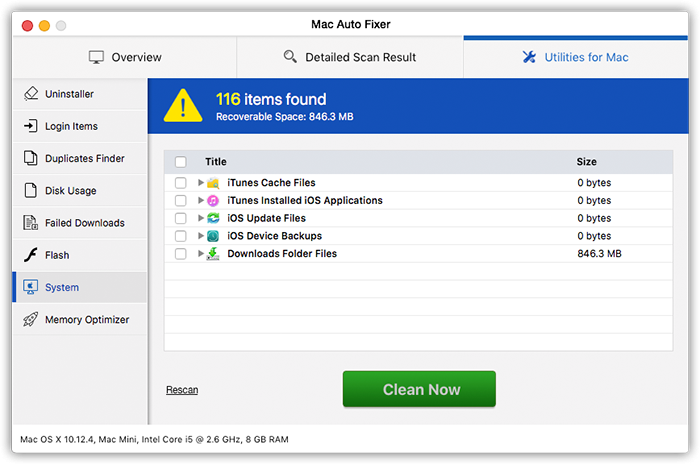Click the Rescan link
The image size is (700, 465).
(x=182, y=390)
